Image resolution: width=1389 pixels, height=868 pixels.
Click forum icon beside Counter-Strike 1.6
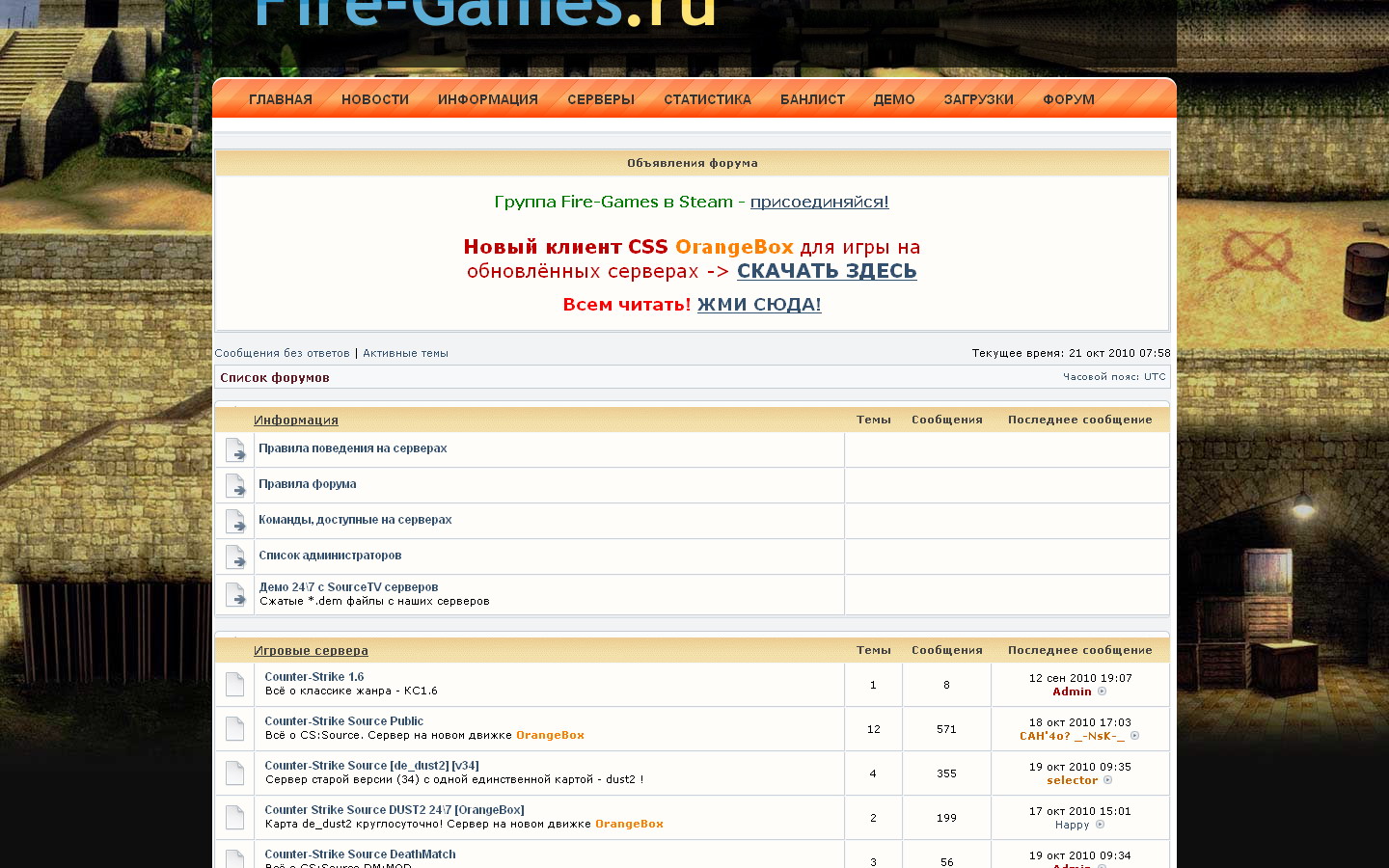(234, 685)
